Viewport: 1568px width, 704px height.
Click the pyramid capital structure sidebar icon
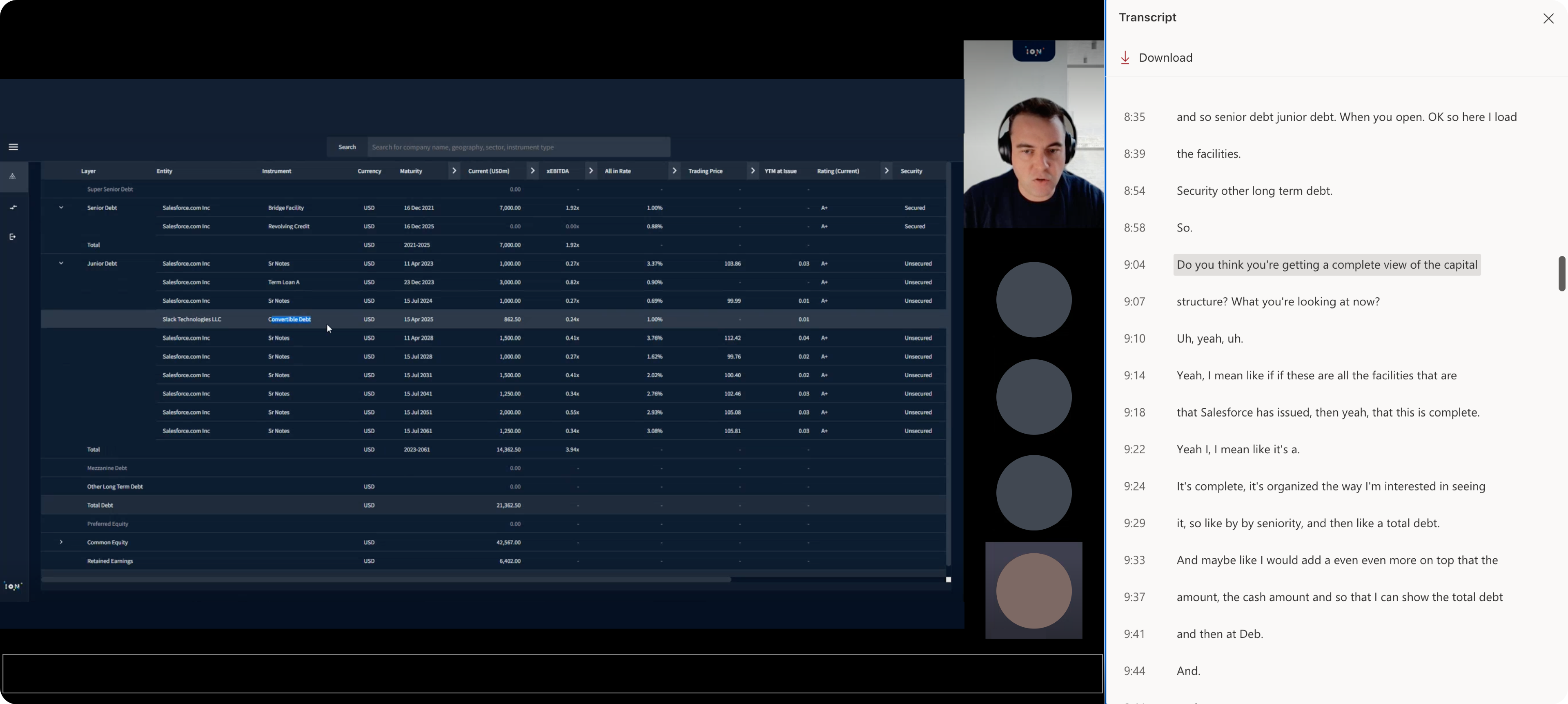(x=13, y=176)
